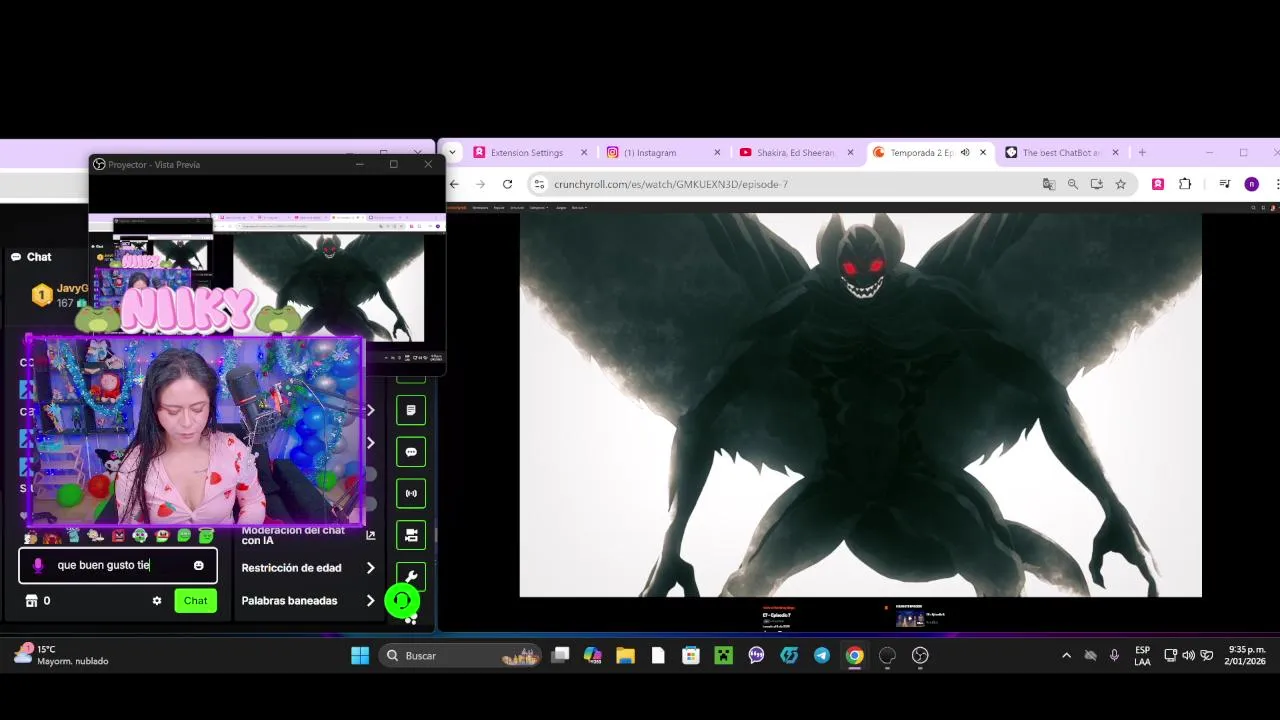Open the Microsoft Store taskbar icon
1280x720 pixels.
click(691, 656)
